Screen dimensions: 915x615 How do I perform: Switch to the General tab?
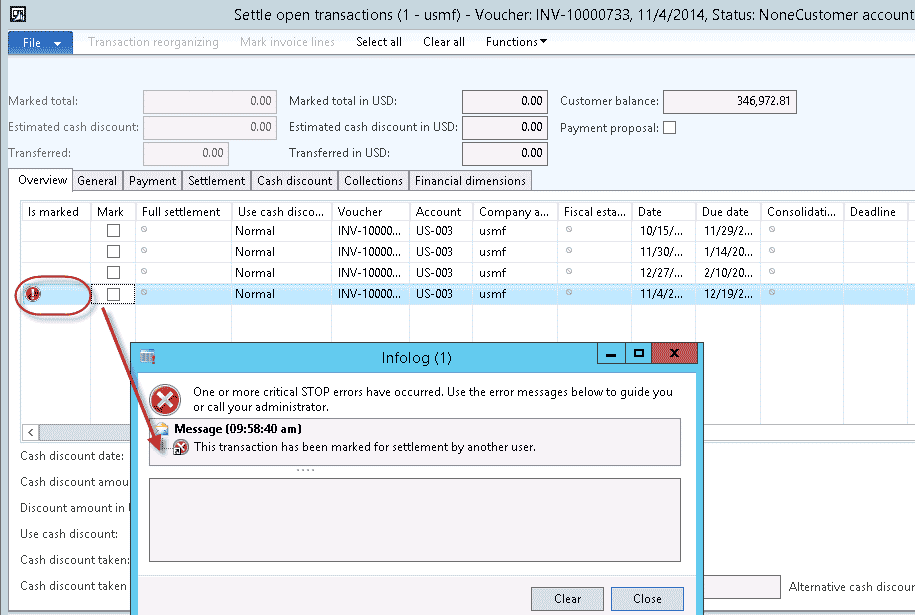97,181
